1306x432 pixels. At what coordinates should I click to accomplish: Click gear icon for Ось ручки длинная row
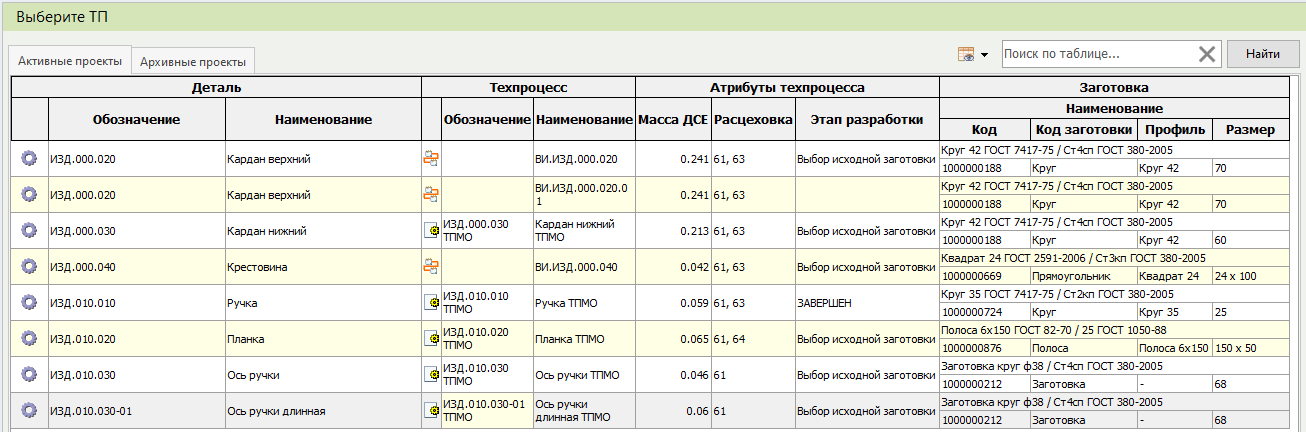pos(29,410)
